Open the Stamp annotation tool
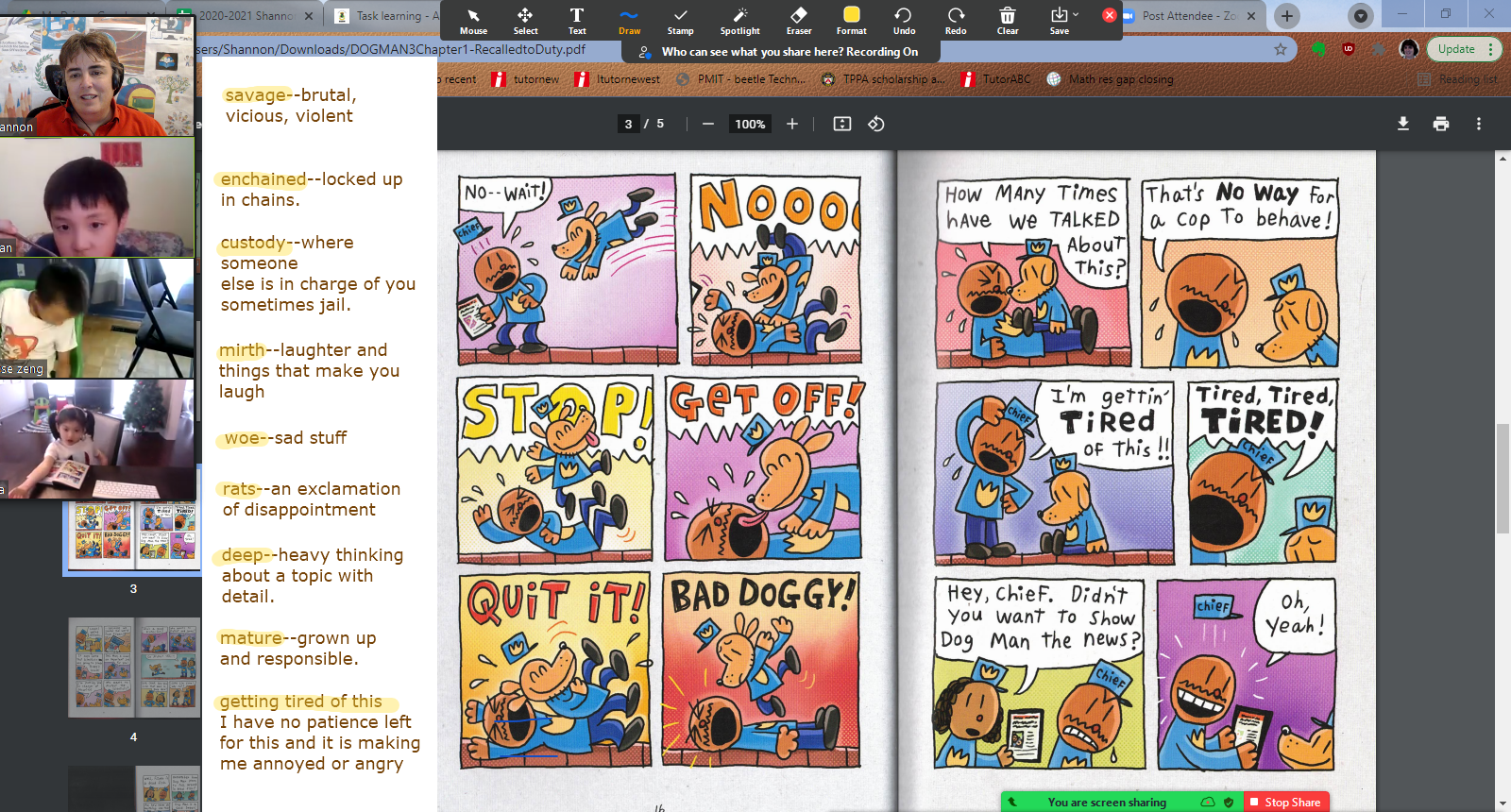The width and height of the screenshot is (1511, 812). pyautogui.click(x=680, y=20)
